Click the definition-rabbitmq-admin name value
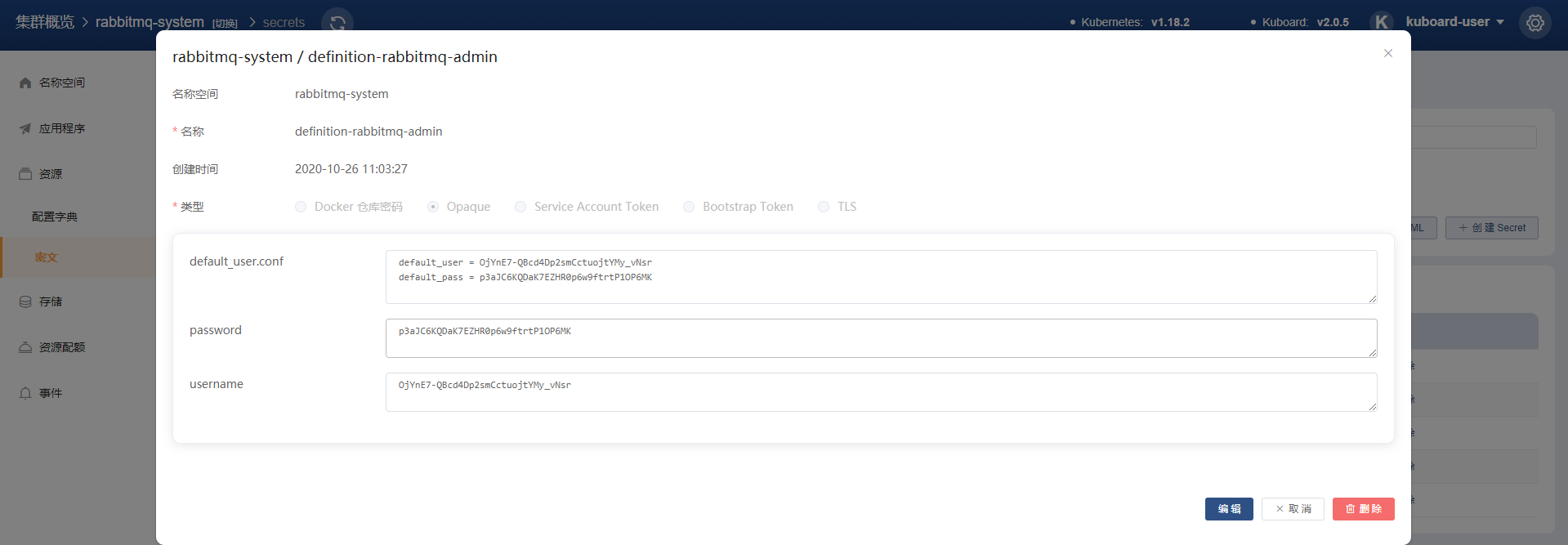The width and height of the screenshot is (1568, 545). pos(369,132)
